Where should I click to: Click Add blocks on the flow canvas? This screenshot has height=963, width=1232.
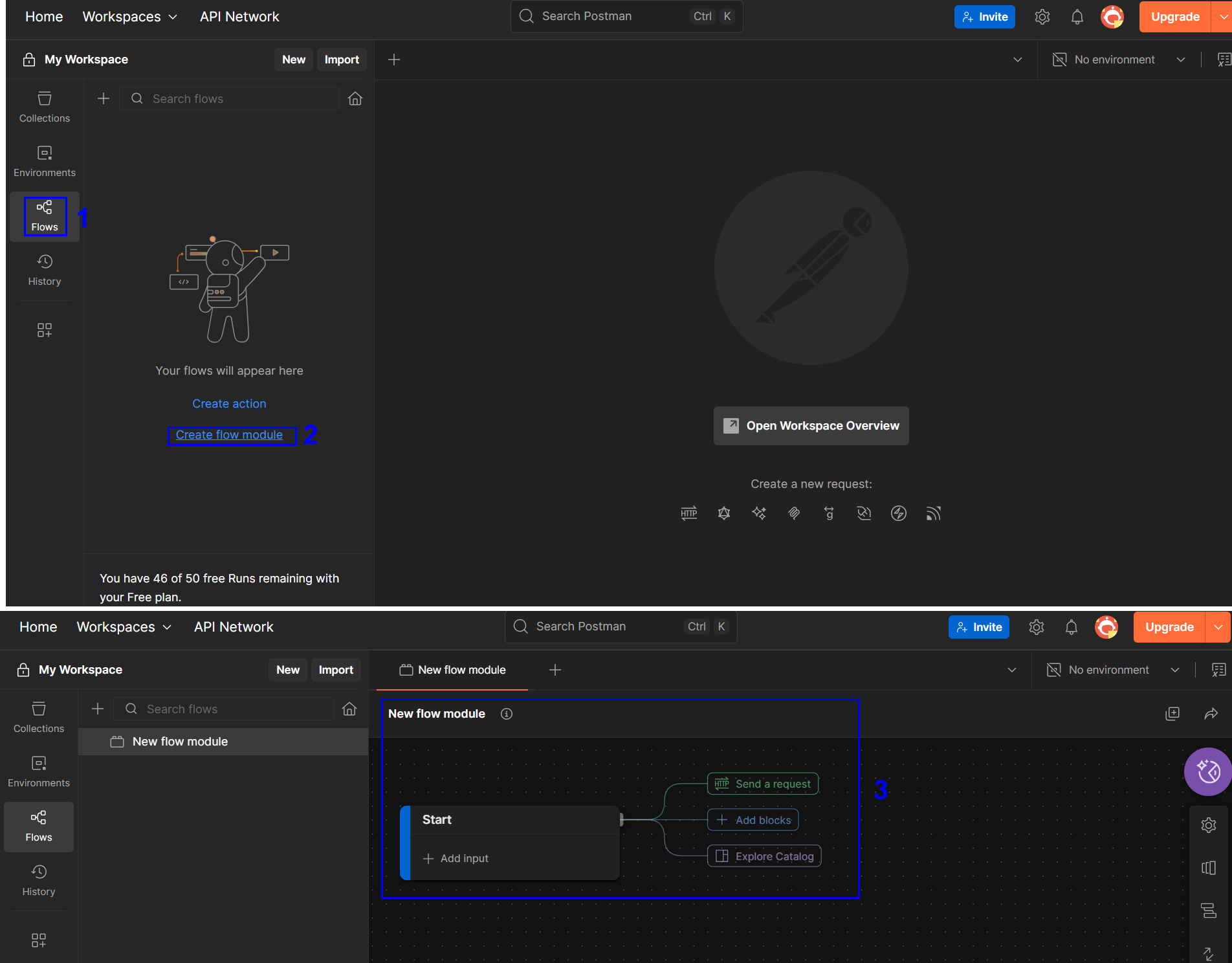[753, 820]
